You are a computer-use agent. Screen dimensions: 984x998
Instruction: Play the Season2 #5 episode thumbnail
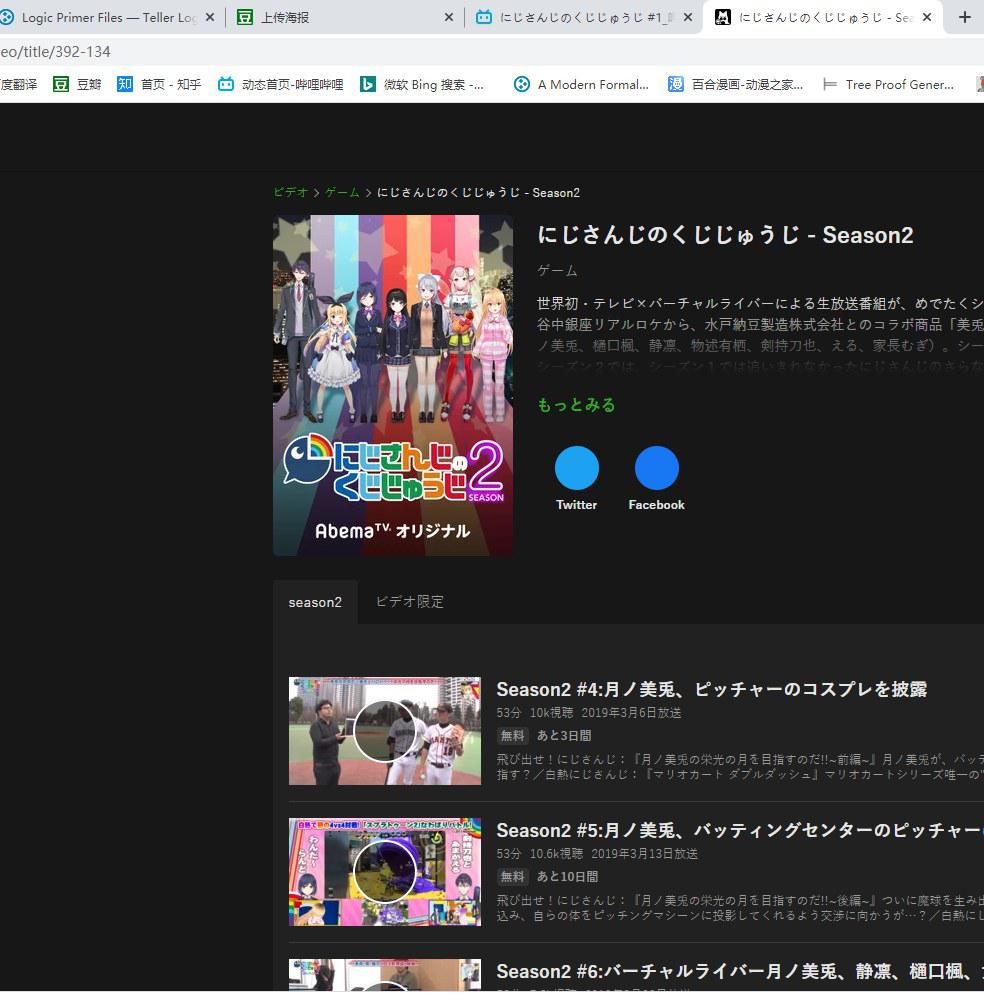(x=385, y=872)
